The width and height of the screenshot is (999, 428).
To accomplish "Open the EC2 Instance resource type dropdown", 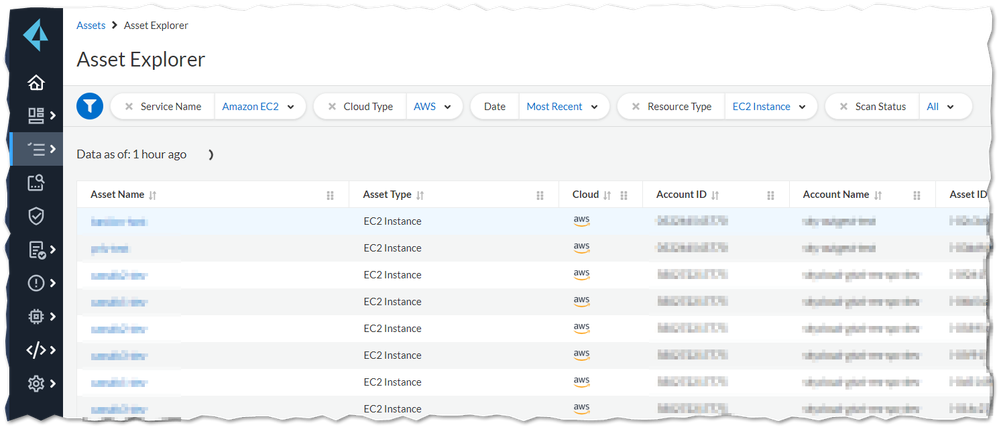I will 769,106.
